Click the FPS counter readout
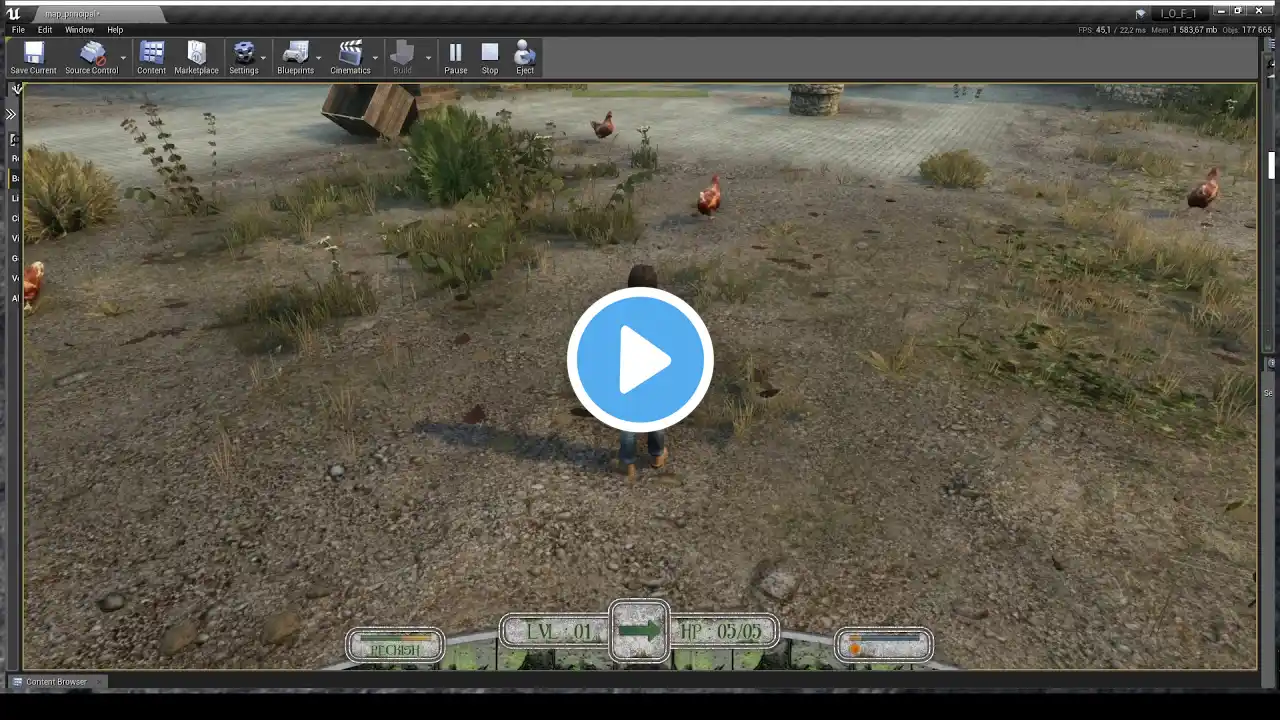 pos(1112,30)
